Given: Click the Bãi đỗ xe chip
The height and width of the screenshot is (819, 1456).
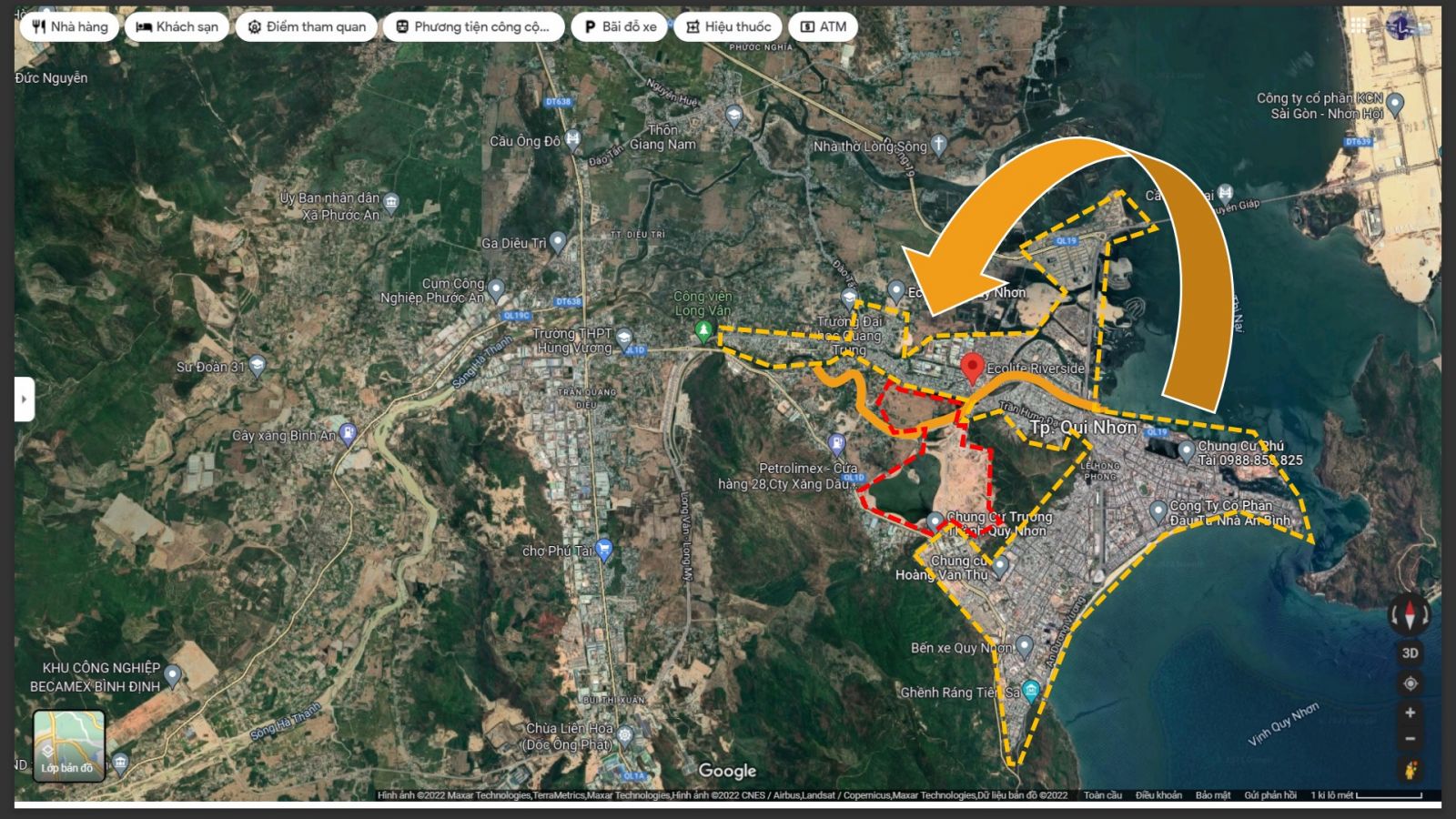Looking at the screenshot, I should pos(620,26).
